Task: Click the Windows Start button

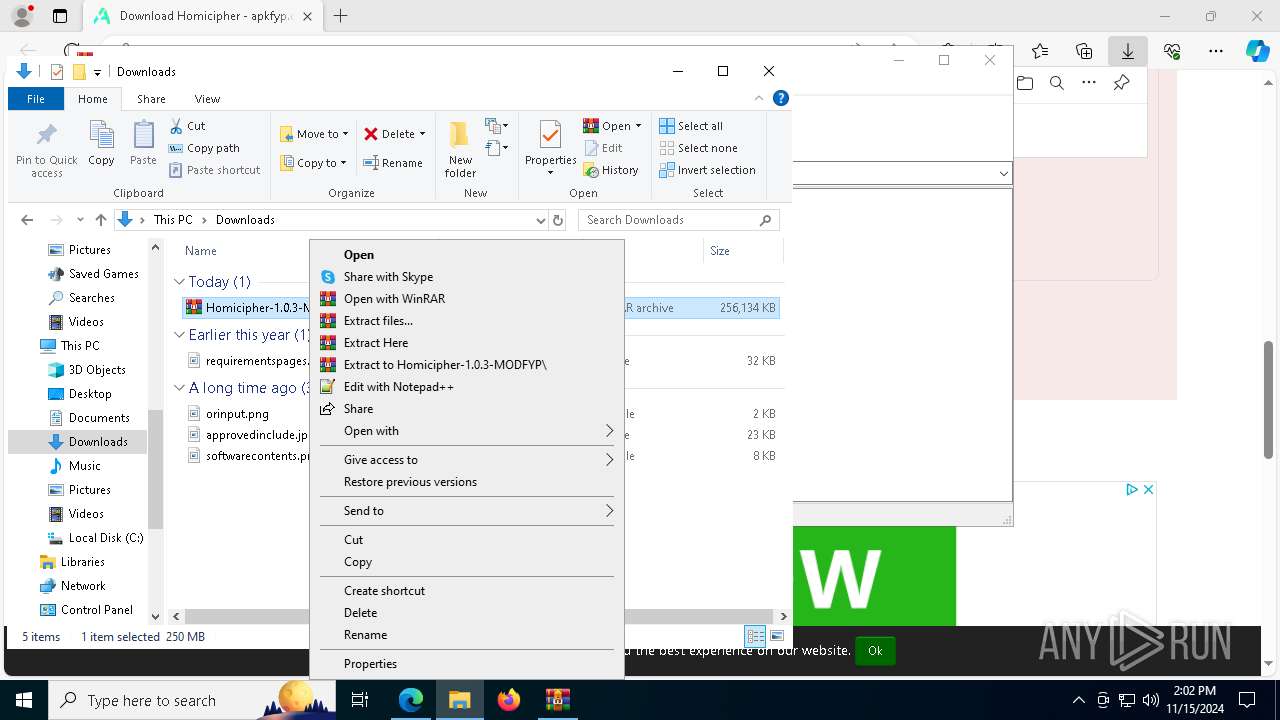Action: click(x=24, y=700)
